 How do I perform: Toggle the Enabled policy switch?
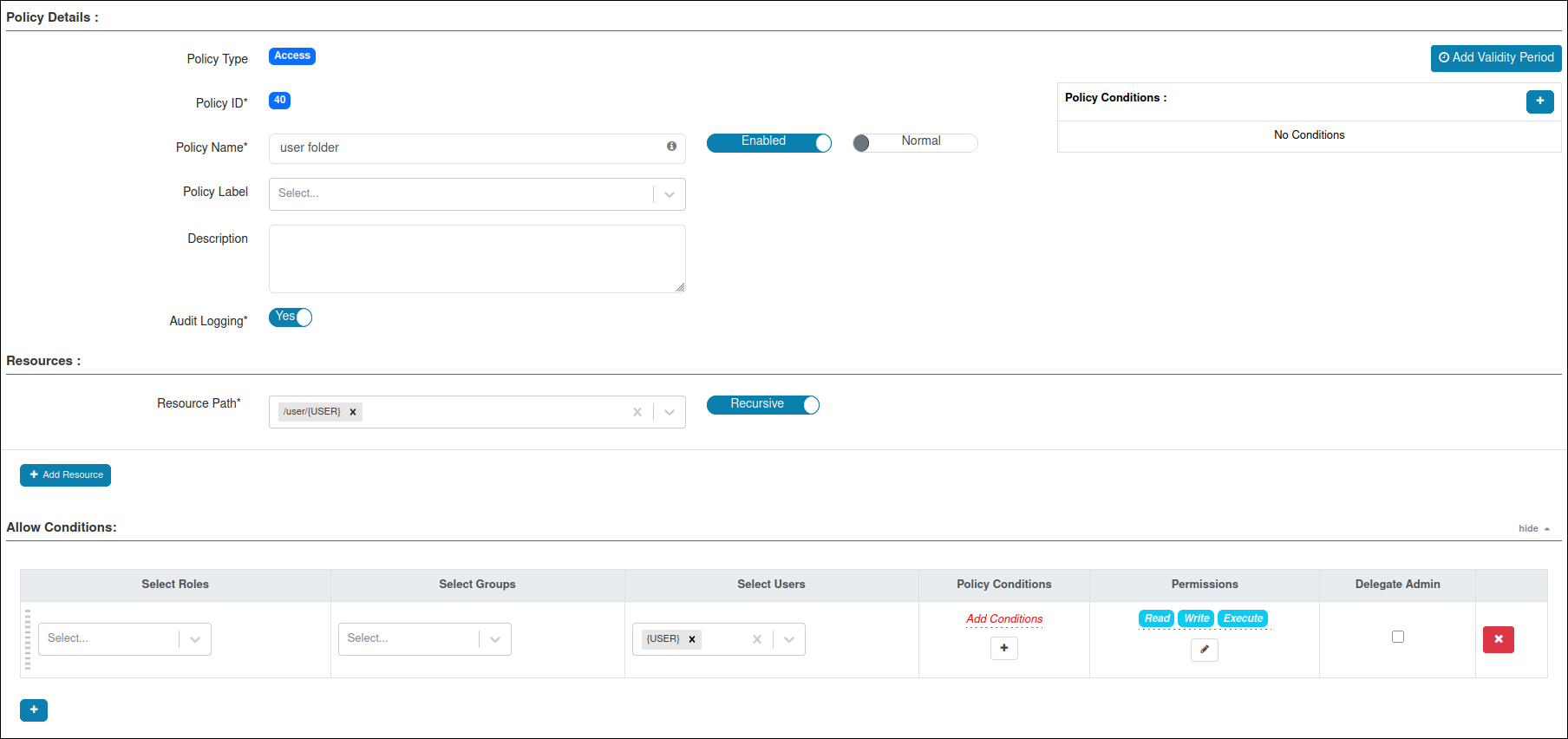[x=768, y=142]
